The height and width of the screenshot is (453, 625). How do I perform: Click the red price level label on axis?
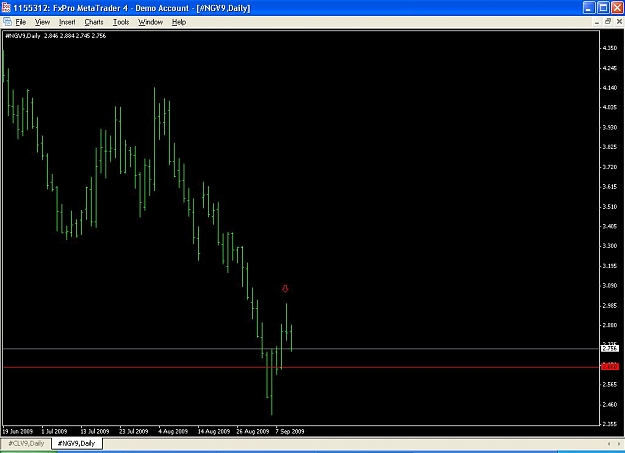click(610, 366)
